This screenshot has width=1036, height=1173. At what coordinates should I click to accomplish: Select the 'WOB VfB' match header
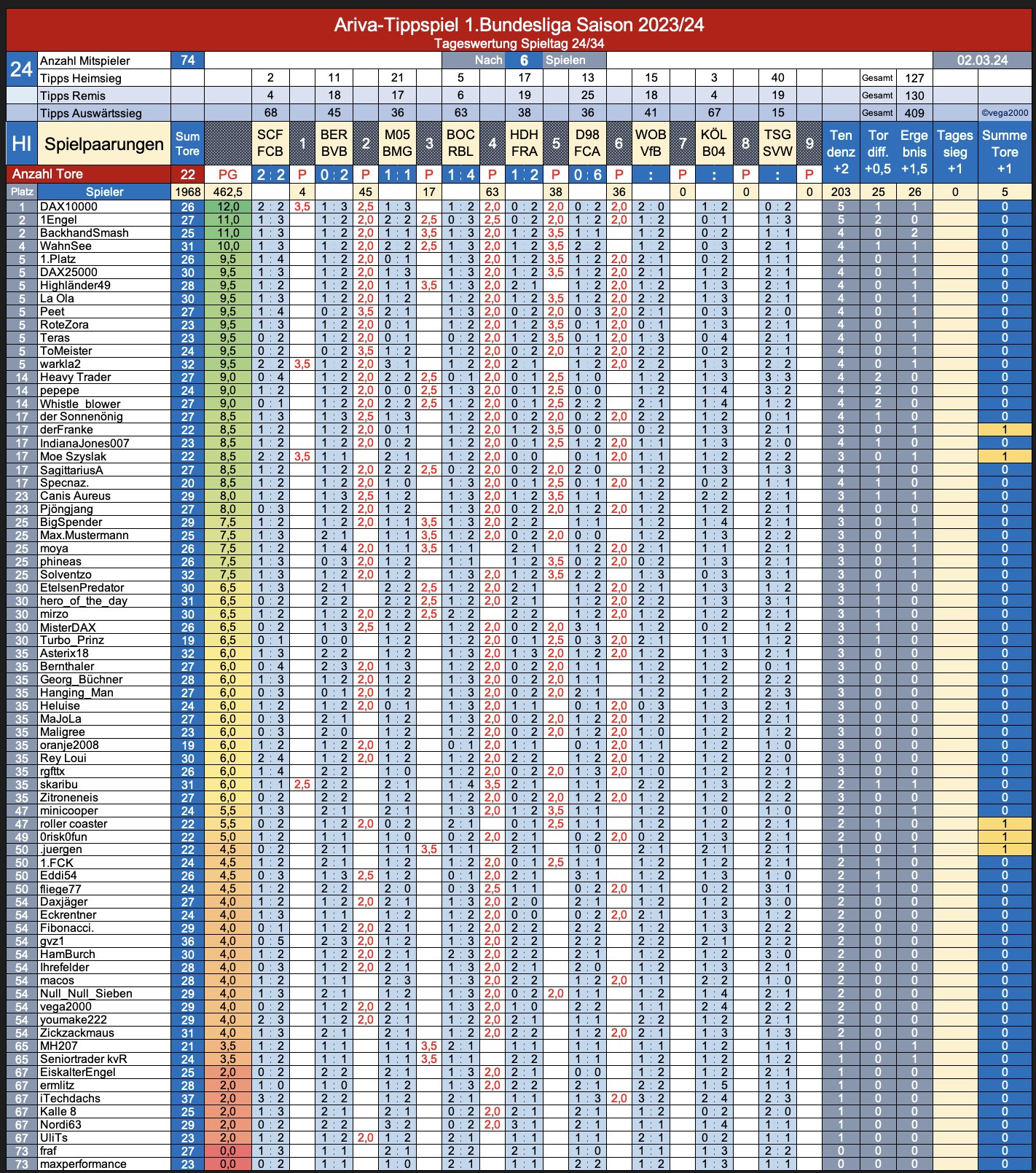(x=651, y=144)
